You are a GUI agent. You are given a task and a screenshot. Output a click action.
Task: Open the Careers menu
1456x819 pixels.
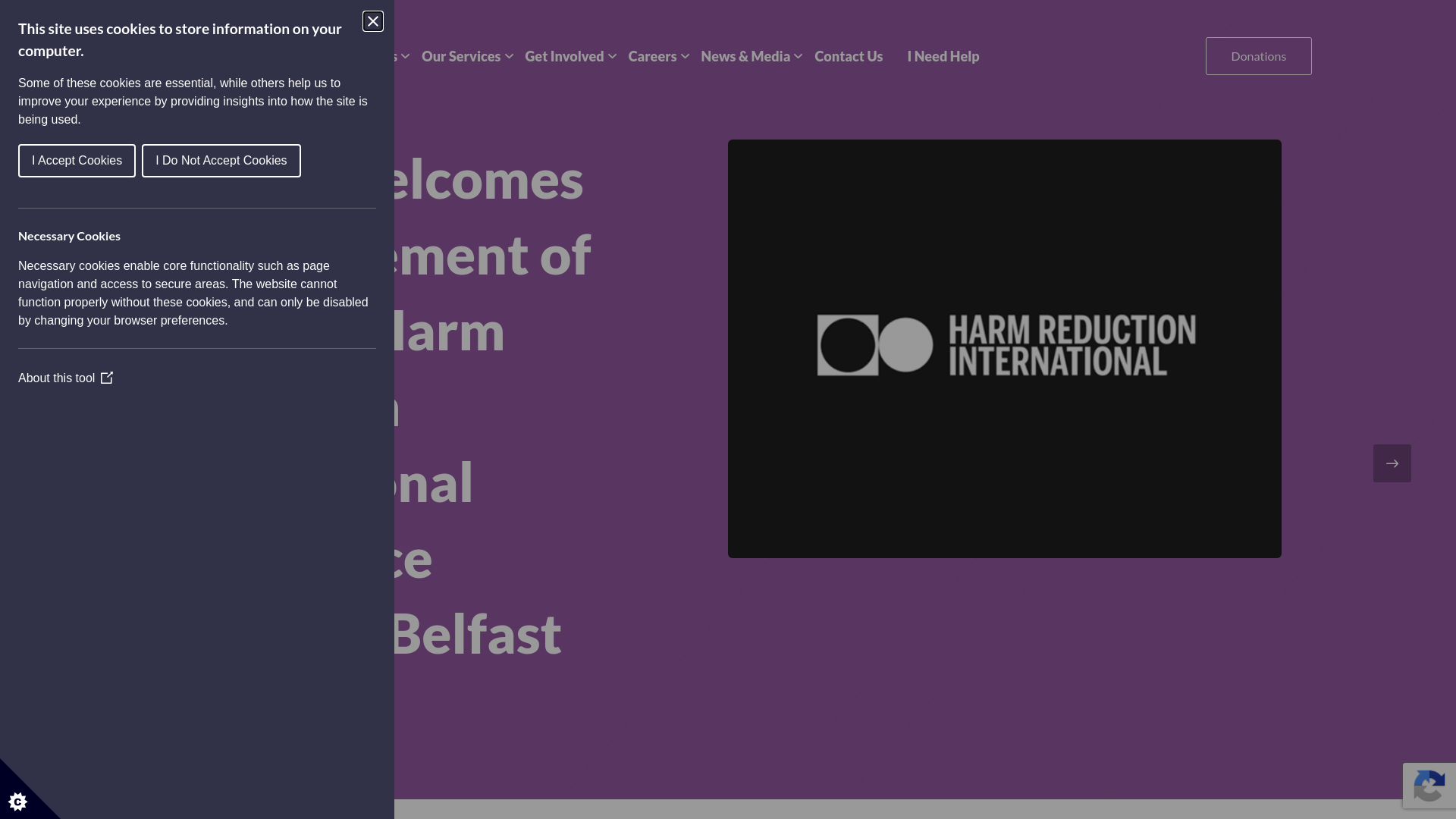coord(652,56)
